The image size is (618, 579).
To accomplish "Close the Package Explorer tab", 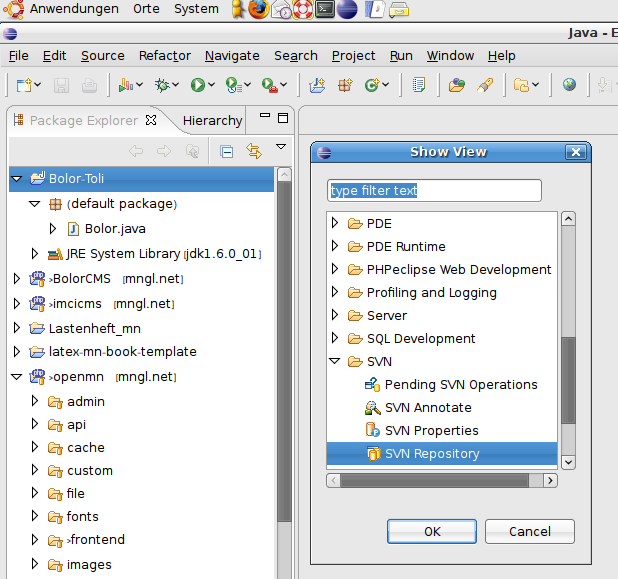I will pyautogui.click(x=151, y=120).
